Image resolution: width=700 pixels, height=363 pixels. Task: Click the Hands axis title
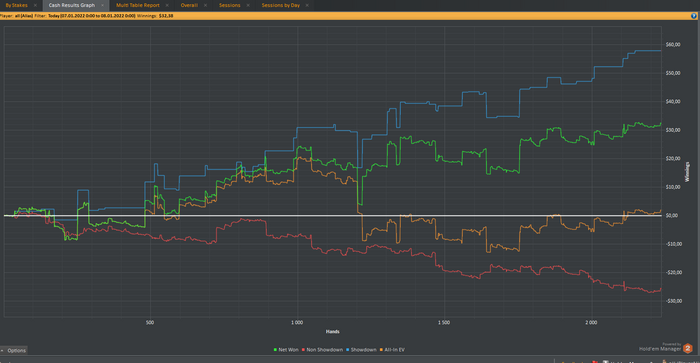333,332
